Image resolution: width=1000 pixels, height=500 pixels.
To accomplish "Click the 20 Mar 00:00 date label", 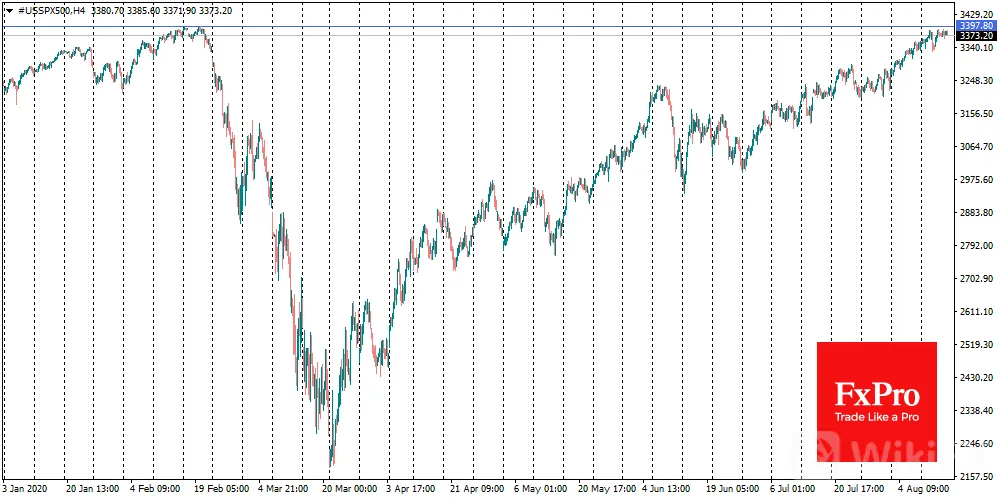I will point(348,487).
